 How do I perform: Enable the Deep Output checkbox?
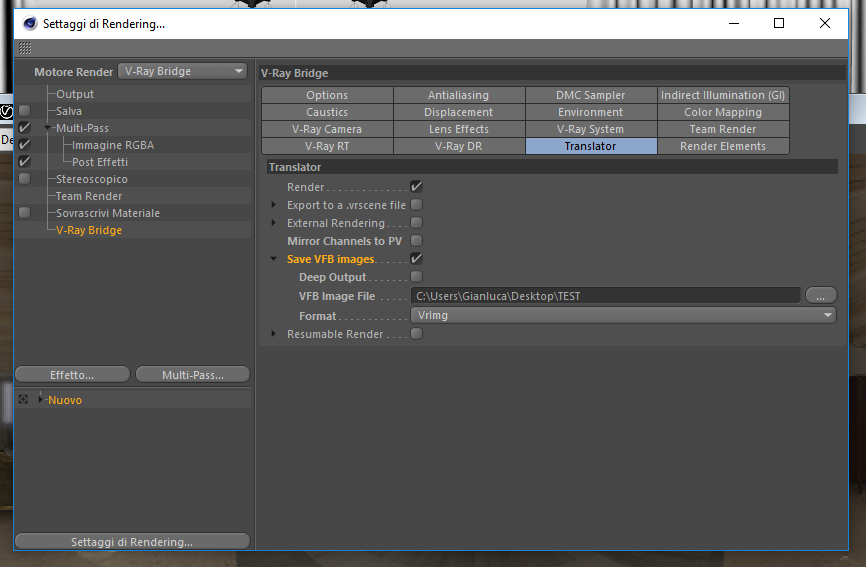tap(416, 277)
